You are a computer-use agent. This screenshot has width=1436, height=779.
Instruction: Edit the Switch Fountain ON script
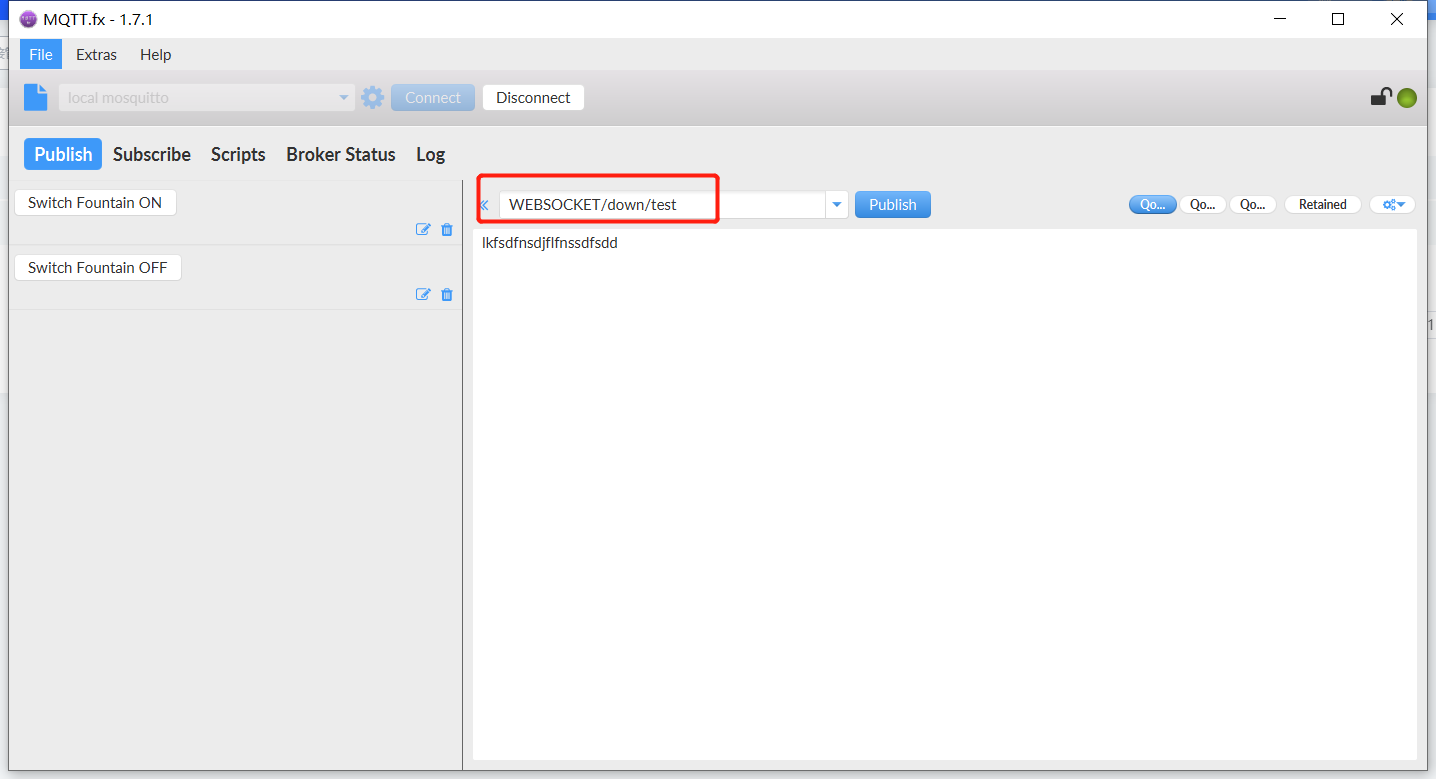tap(423, 229)
